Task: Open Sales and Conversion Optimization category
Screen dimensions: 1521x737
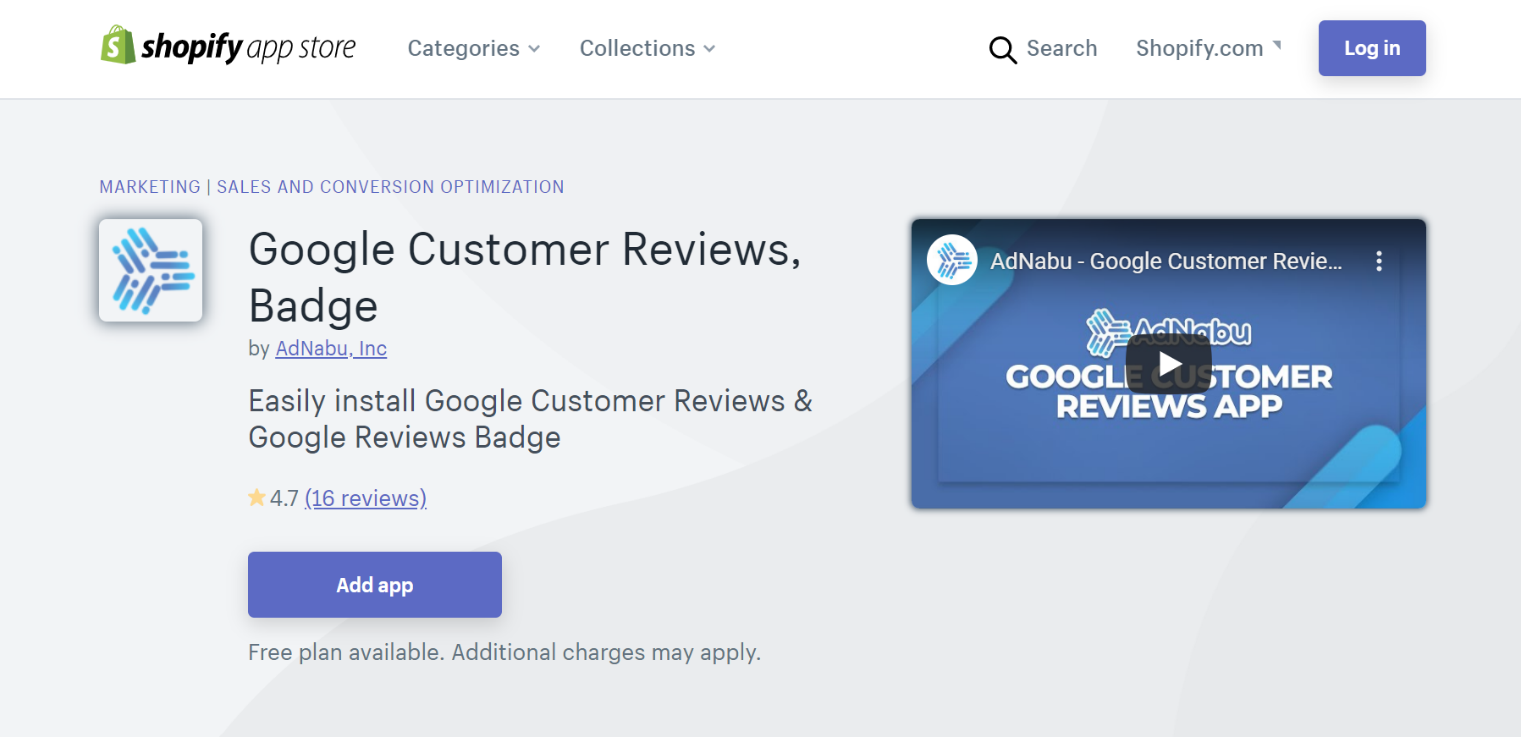Action: [390, 187]
